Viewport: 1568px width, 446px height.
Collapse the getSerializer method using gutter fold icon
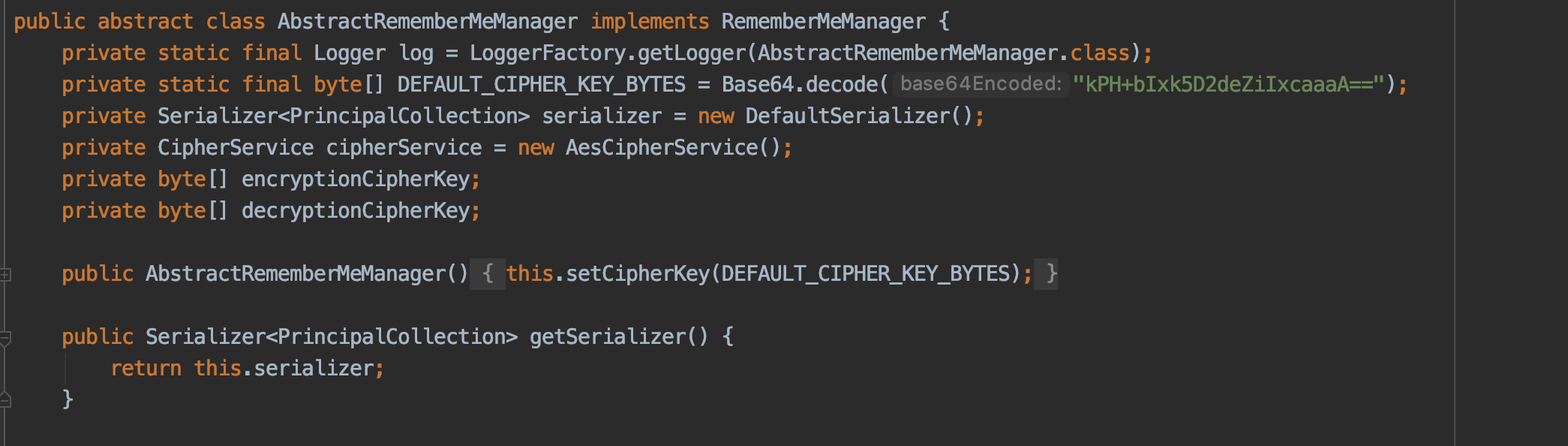tap(5, 338)
